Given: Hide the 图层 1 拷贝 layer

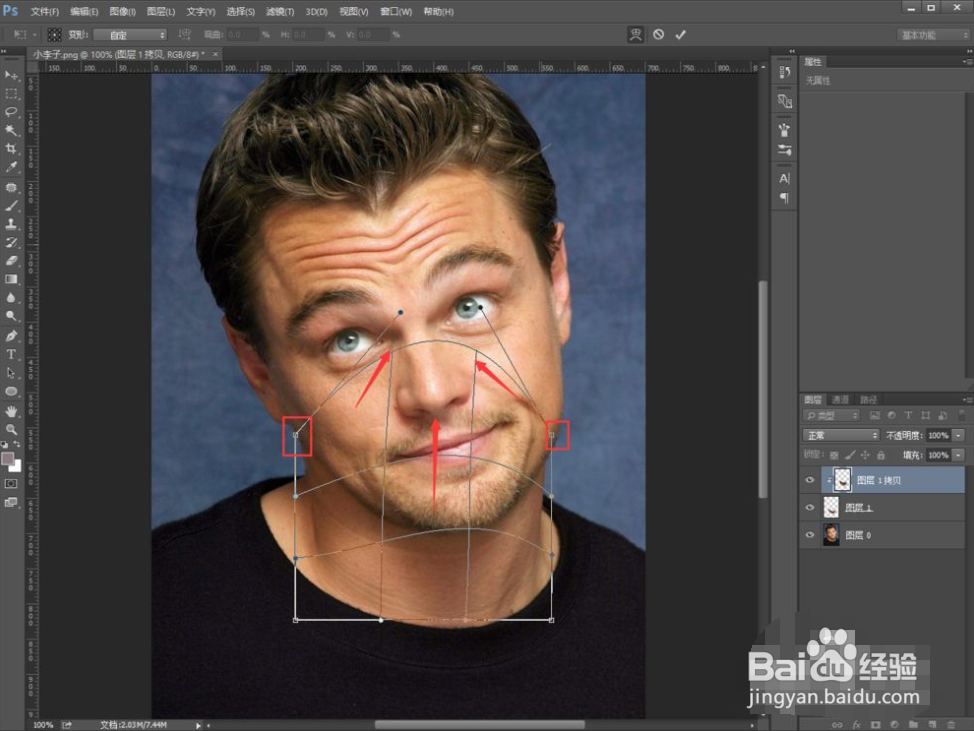Looking at the screenshot, I should point(809,480).
